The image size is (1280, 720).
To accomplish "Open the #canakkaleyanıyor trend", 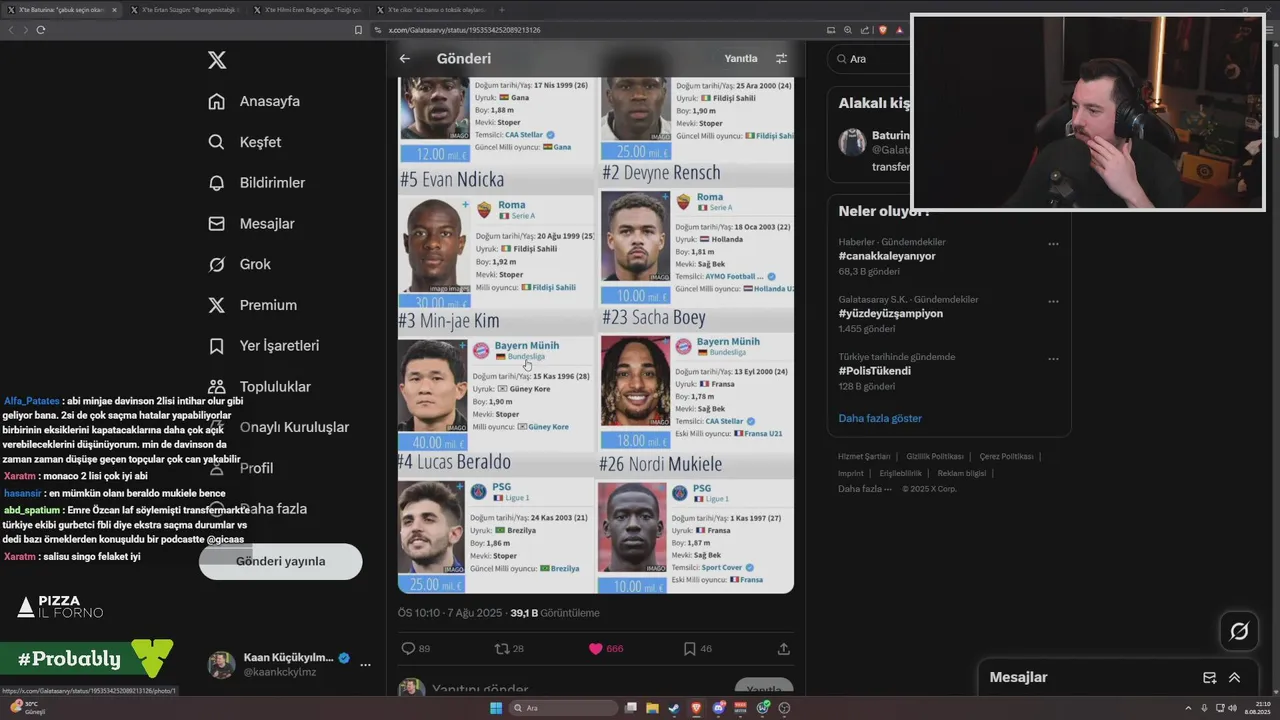I will pos(887,256).
